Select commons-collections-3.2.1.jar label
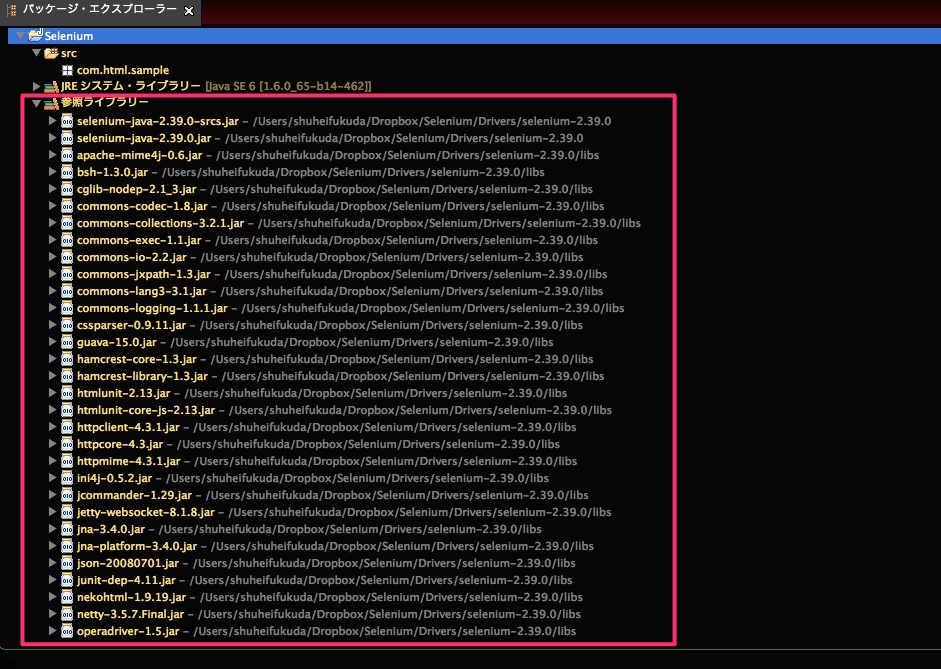 160,223
